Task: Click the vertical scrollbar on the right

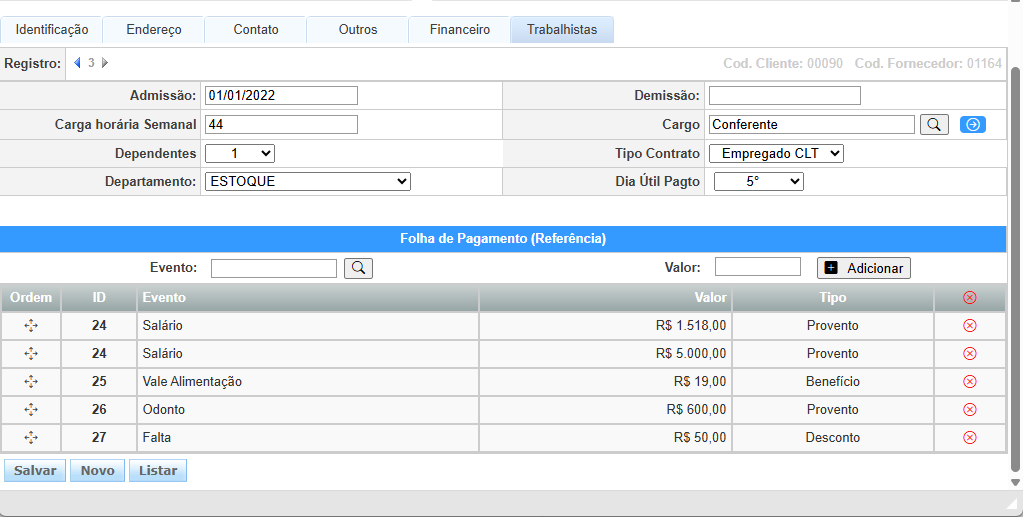Action: [1015, 270]
